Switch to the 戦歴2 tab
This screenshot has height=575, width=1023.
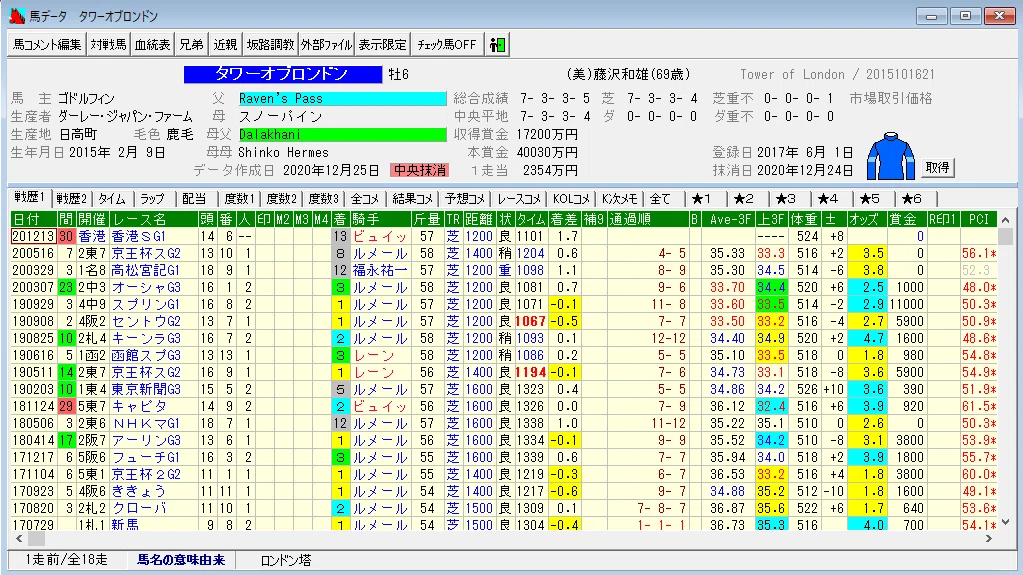pyautogui.click(x=71, y=199)
